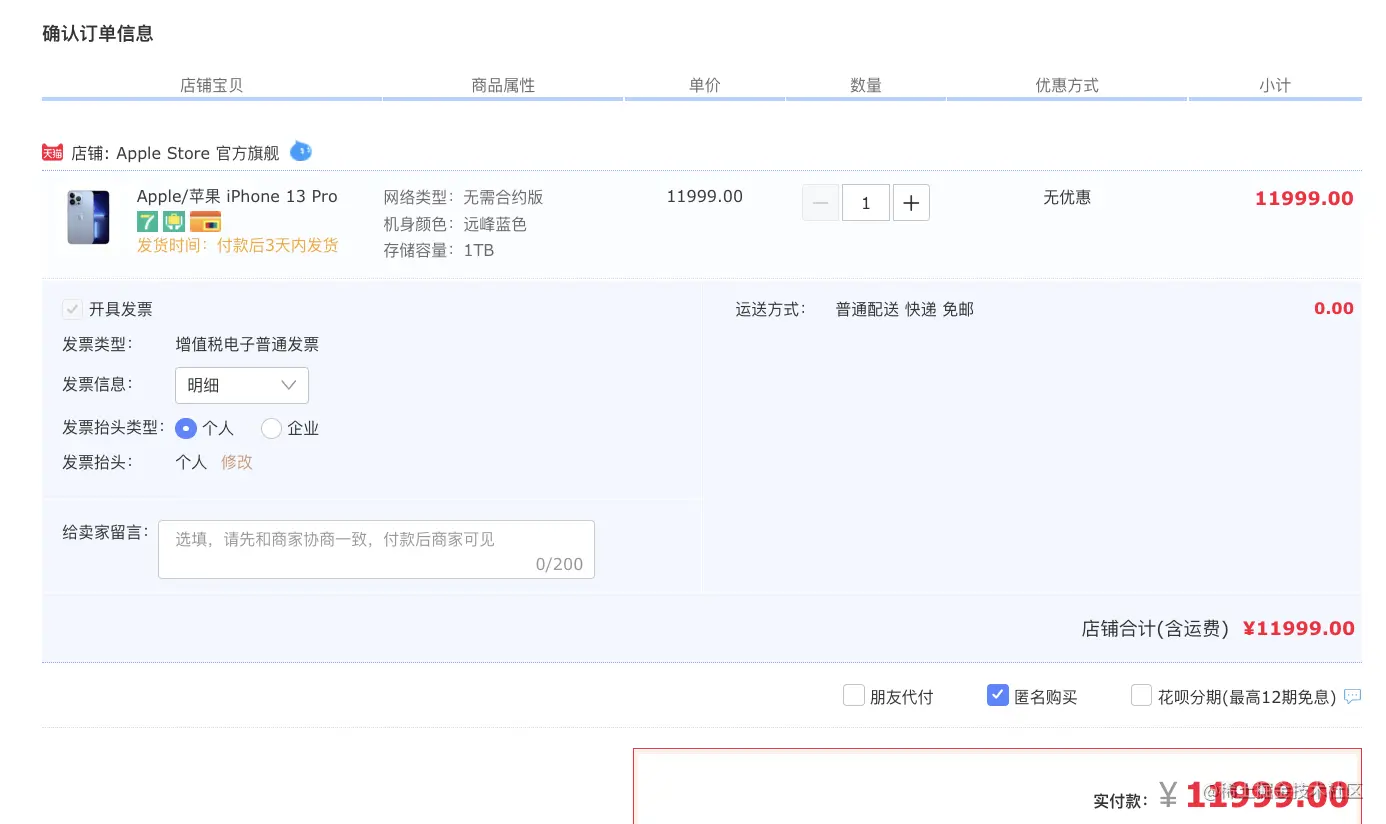The width and height of the screenshot is (1386, 824).
Task: Enable 花呗分期 installment checkbox
Action: click(x=1141, y=695)
